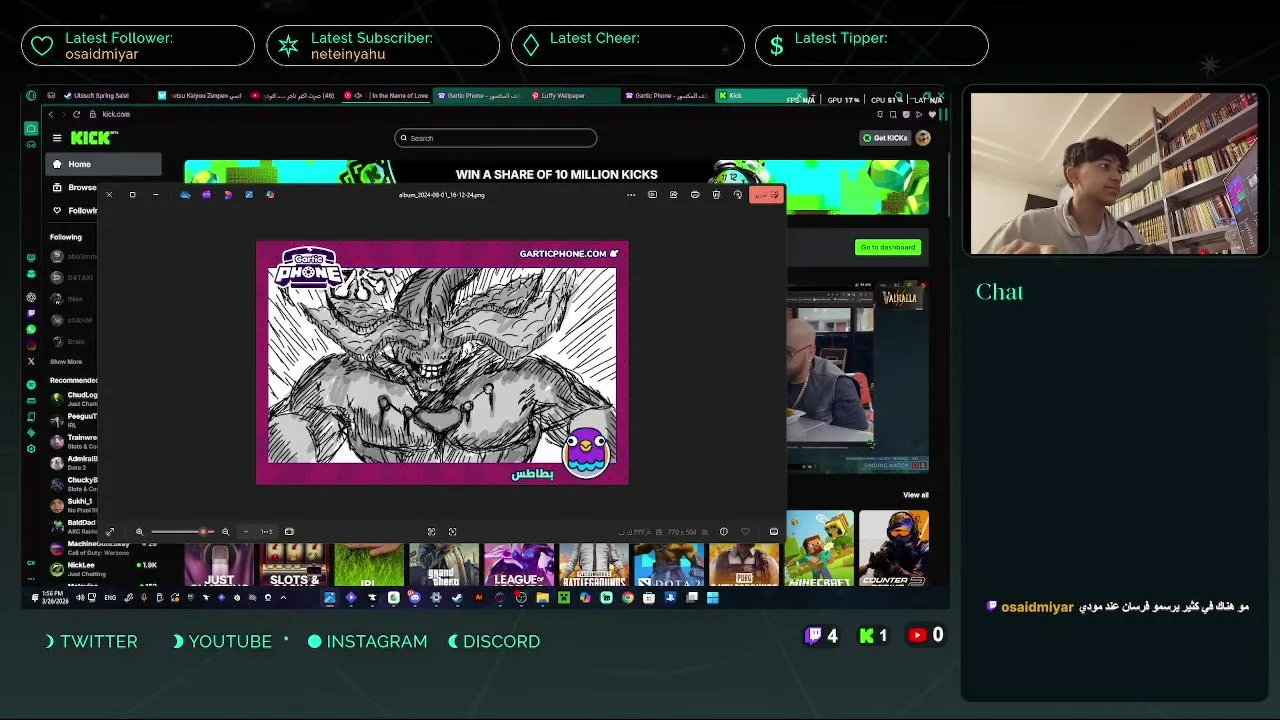Open Windows Start button on taskbar
Image resolution: width=1280 pixels, height=720 pixels.
tap(712, 598)
